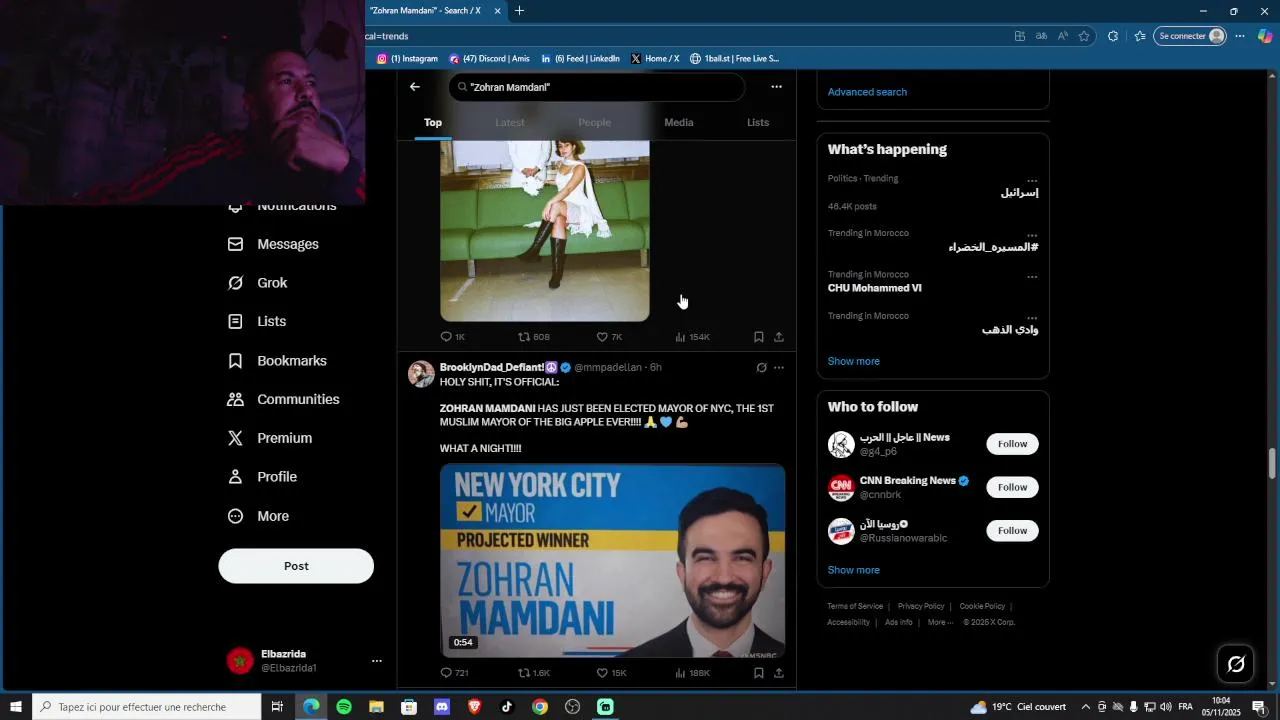Screen dimensions: 1280x720
Task: Launch Discord from the taskbar
Action: click(x=442, y=707)
